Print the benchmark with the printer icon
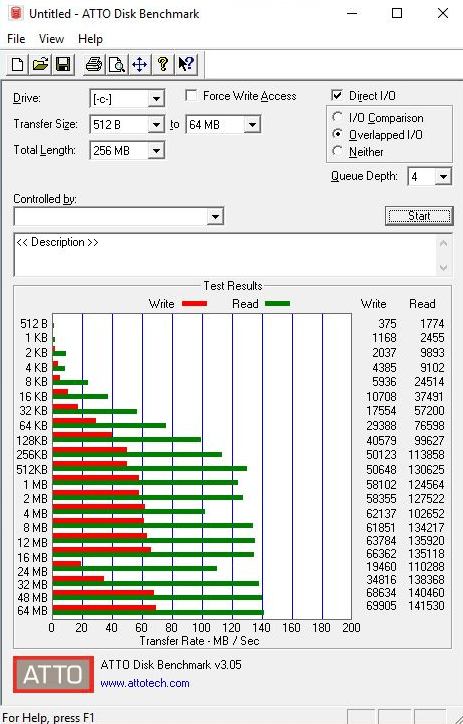This screenshot has height=724, width=463. [x=94, y=64]
